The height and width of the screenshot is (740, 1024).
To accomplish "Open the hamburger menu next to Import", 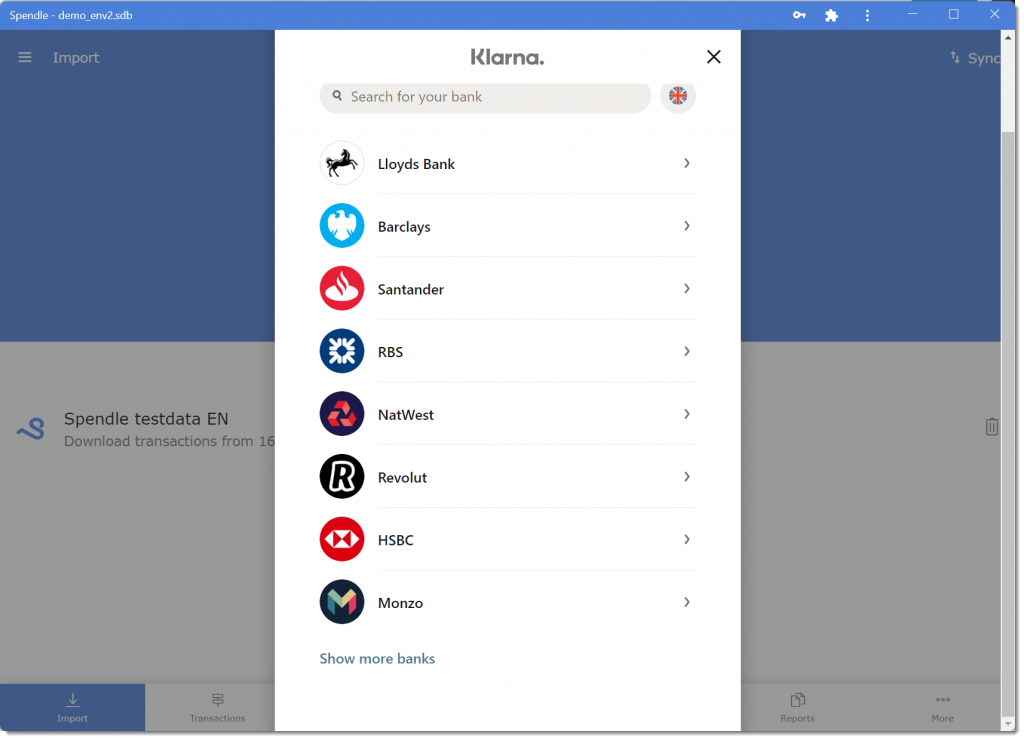I will 25,57.
